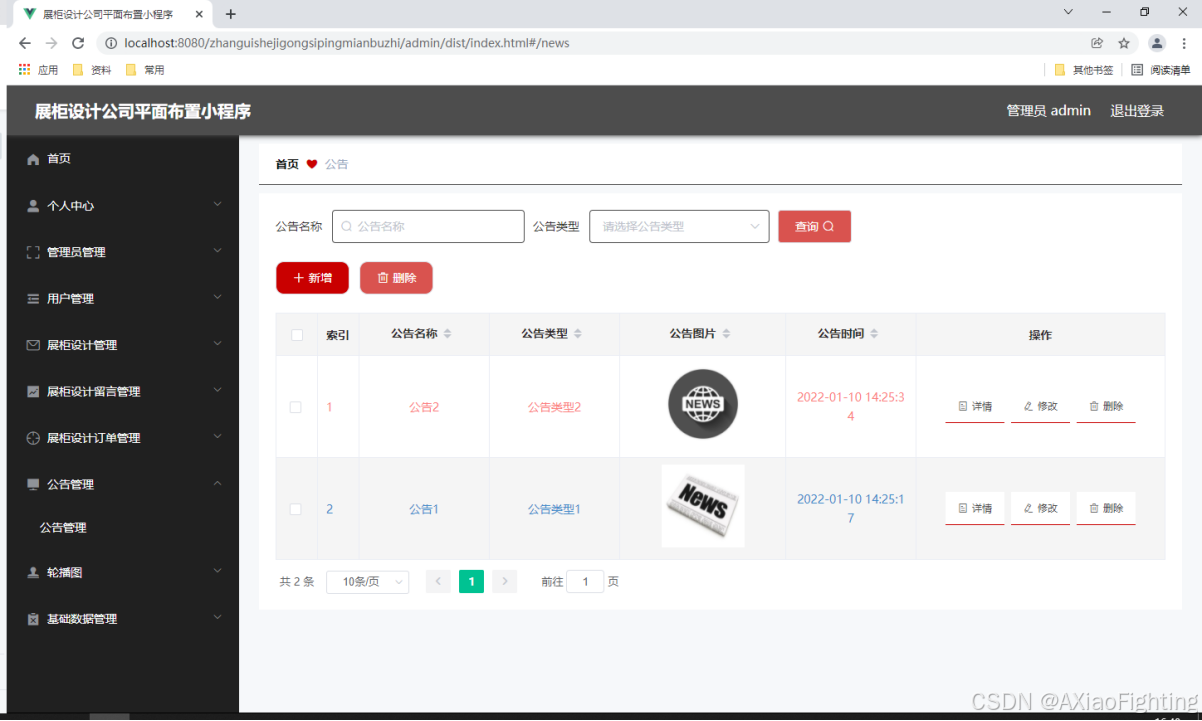Click the 查询 search button

coord(814,227)
